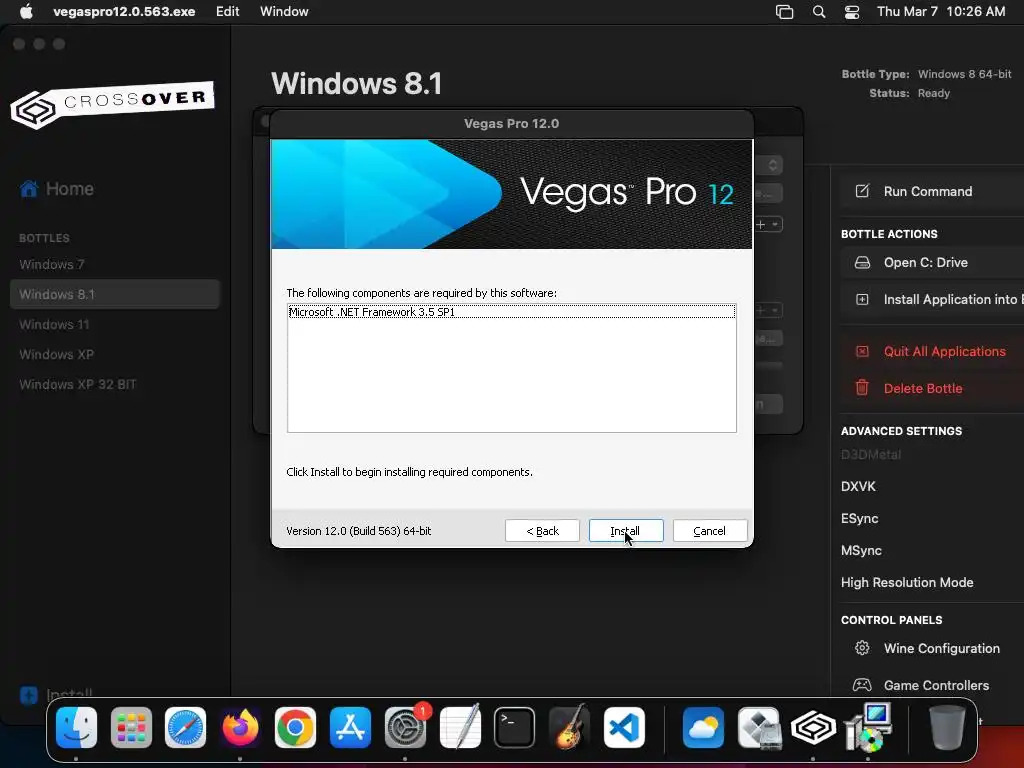Click the stepper arrows behind the installer dialog
Viewport: 1024px width, 768px height.
pos(773,165)
